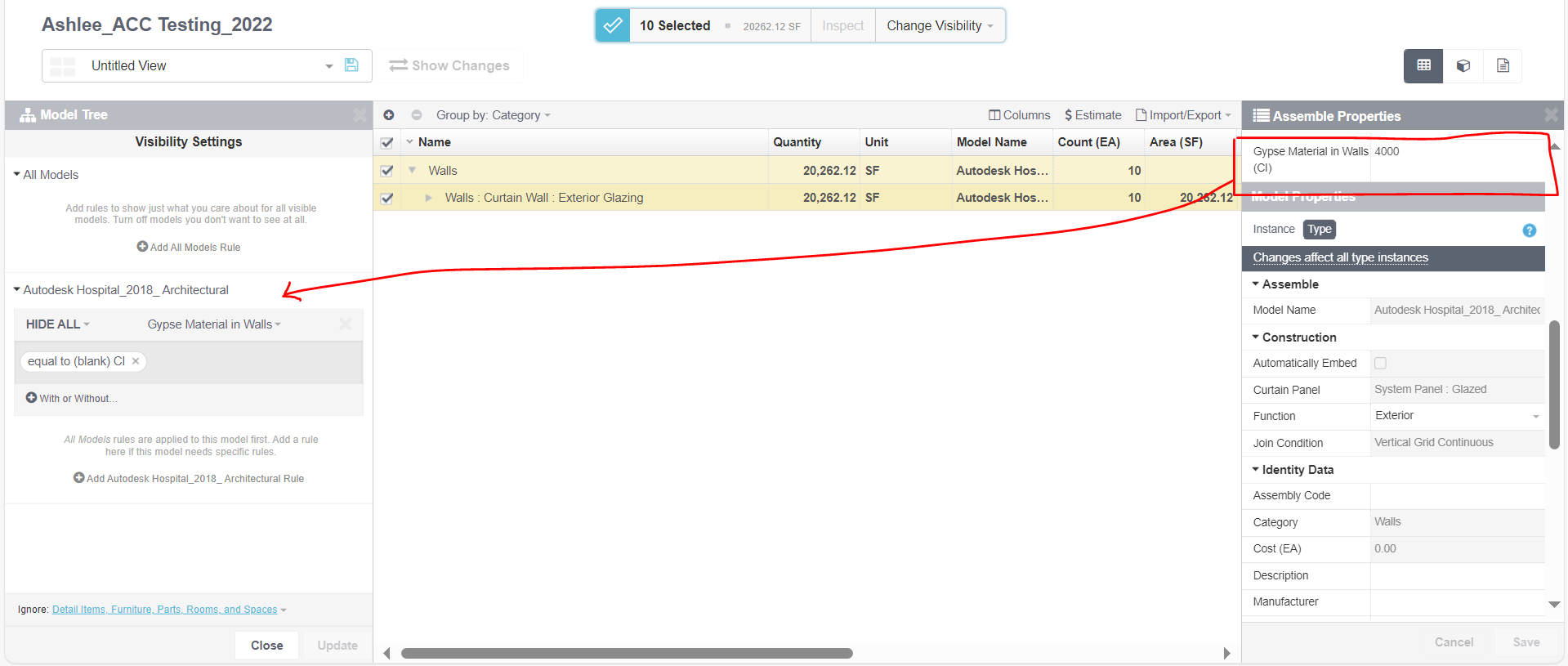Open the Change Visibility dropdown
Image resolution: width=1568 pixels, height=666 pixels.
tap(940, 25)
